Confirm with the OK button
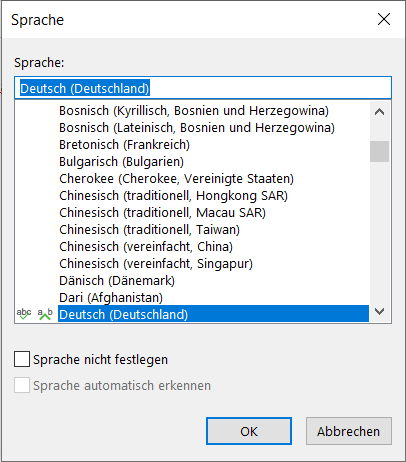The width and height of the screenshot is (406, 462). pyautogui.click(x=249, y=431)
